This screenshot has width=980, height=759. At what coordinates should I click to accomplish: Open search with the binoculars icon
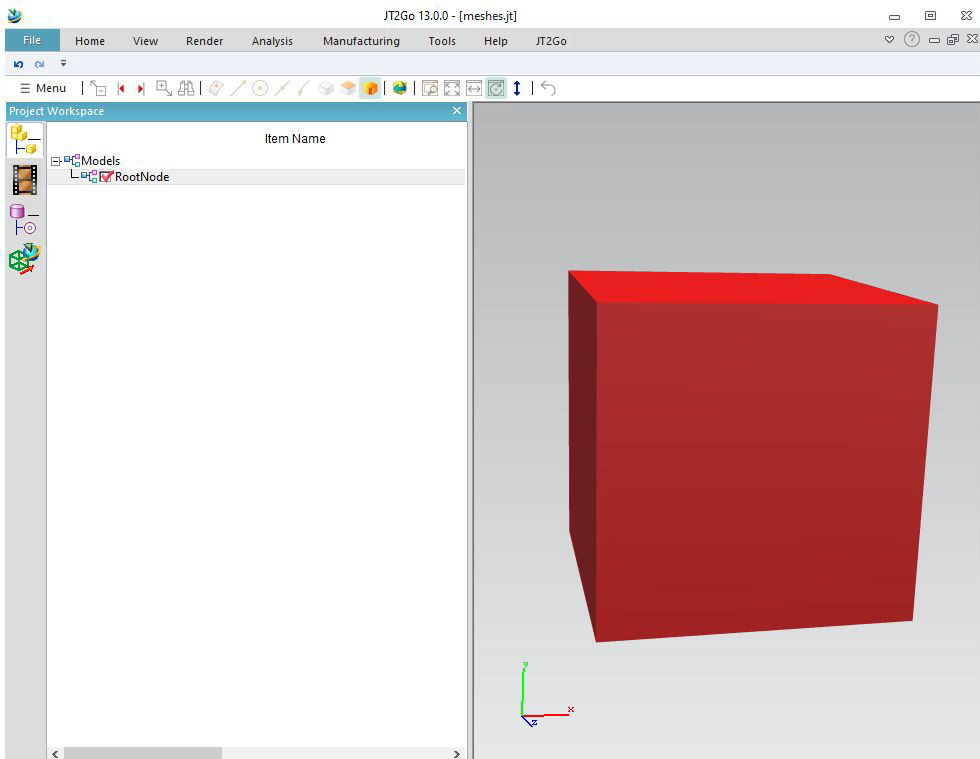[x=186, y=88]
